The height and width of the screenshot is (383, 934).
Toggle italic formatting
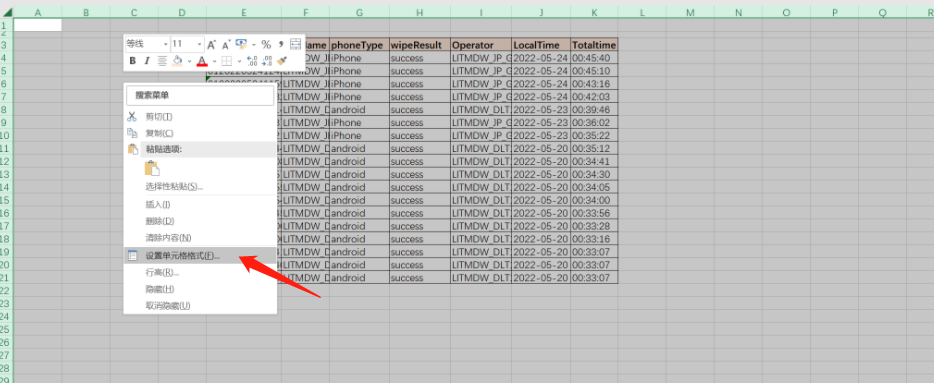147,61
